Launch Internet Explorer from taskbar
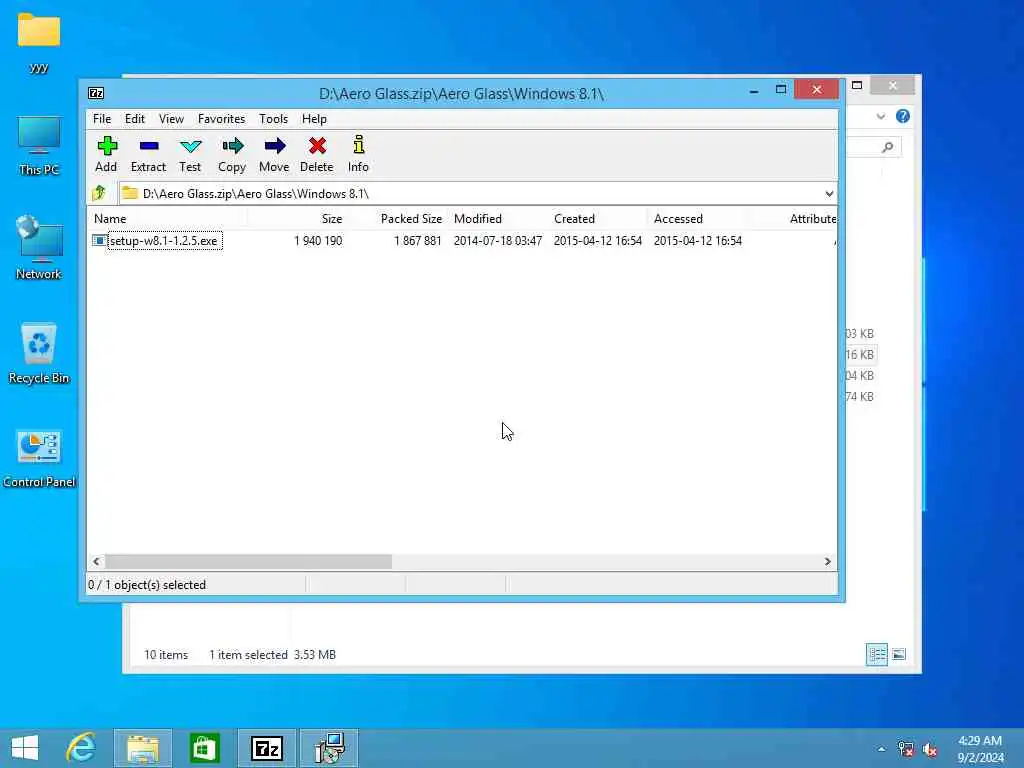Image resolution: width=1024 pixels, height=768 pixels. [x=81, y=748]
